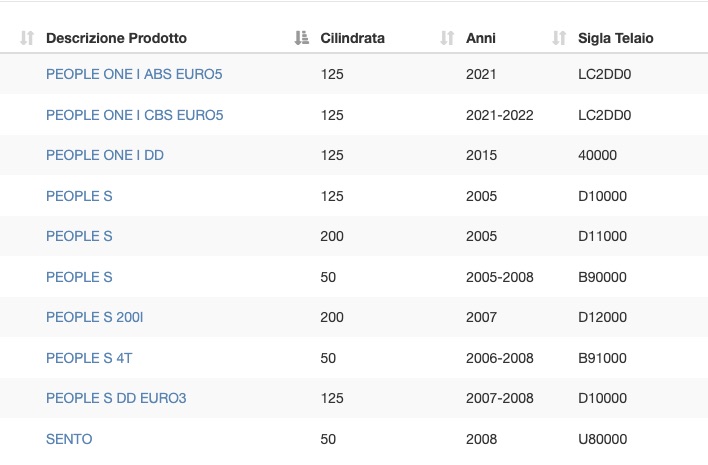This screenshot has height=465, width=708.
Task: Click sort icon beside Cilindrata header
Action: [302, 38]
